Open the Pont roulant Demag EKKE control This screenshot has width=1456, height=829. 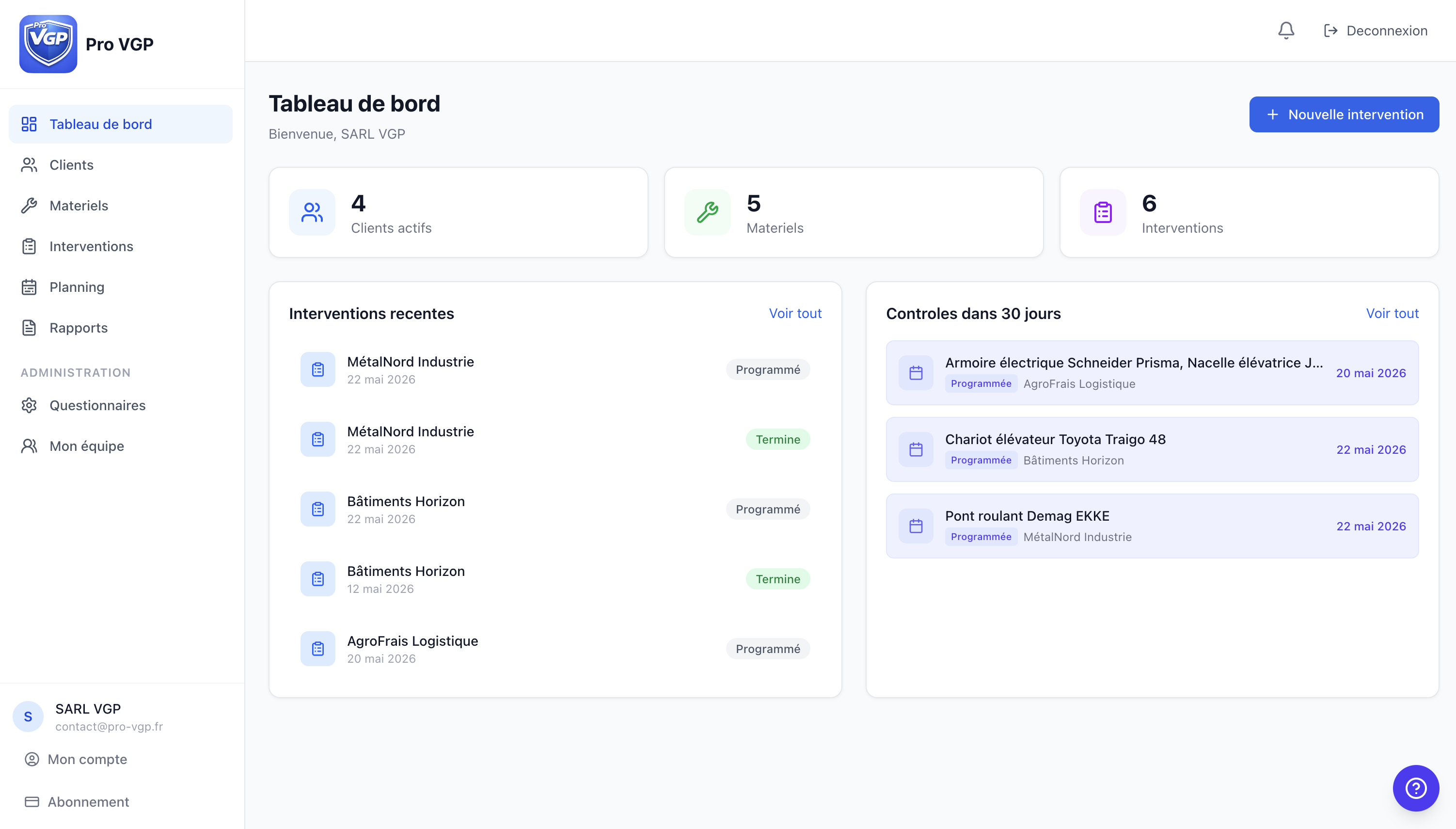pyautogui.click(x=1152, y=526)
